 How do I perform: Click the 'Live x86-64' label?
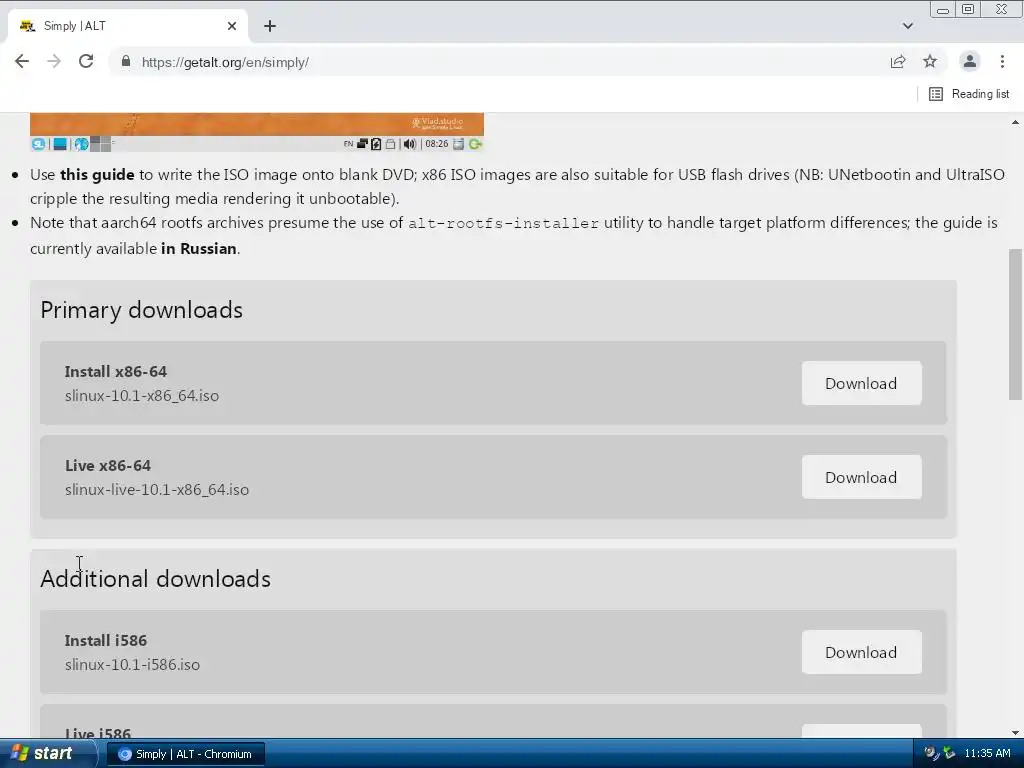point(108,466)
